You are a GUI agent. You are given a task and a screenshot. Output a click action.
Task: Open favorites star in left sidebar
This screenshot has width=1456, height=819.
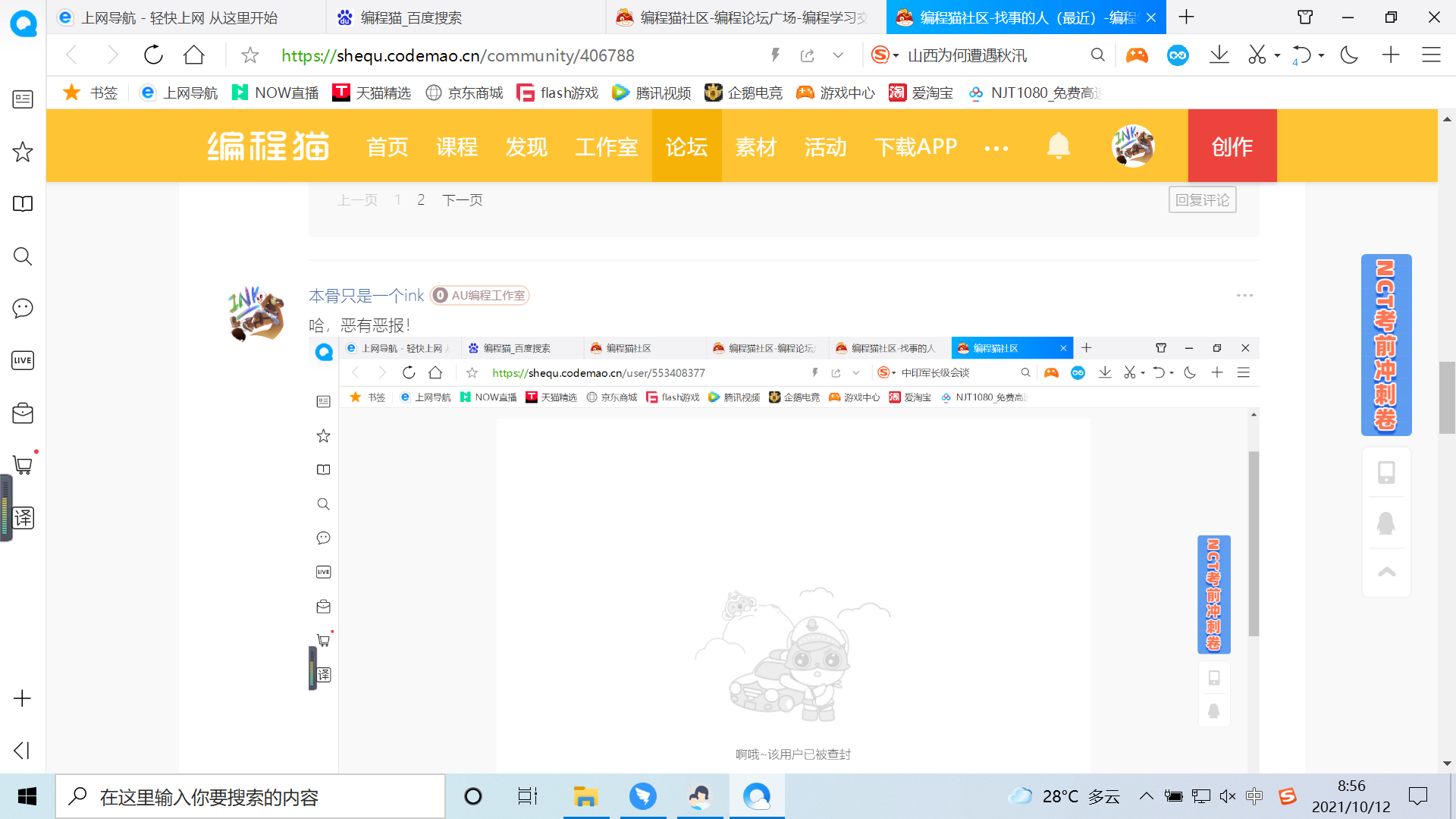coord(23,152)
